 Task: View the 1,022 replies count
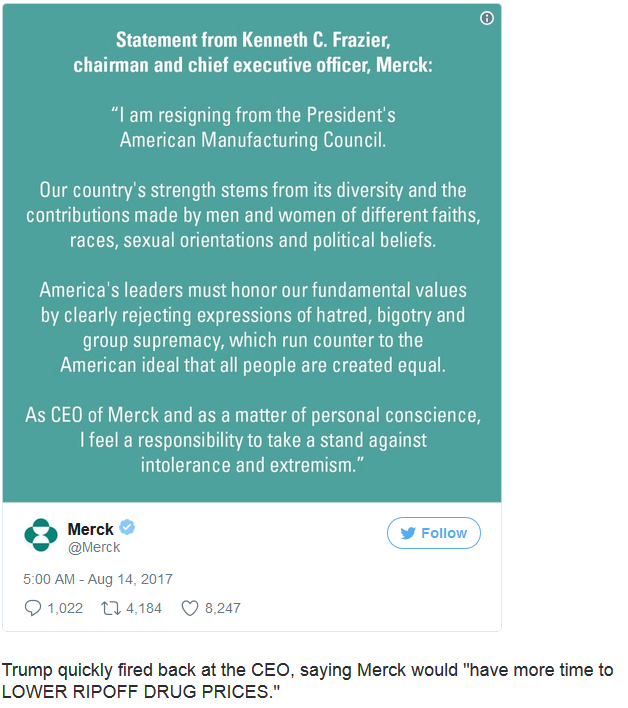click(x=65, y=608)
